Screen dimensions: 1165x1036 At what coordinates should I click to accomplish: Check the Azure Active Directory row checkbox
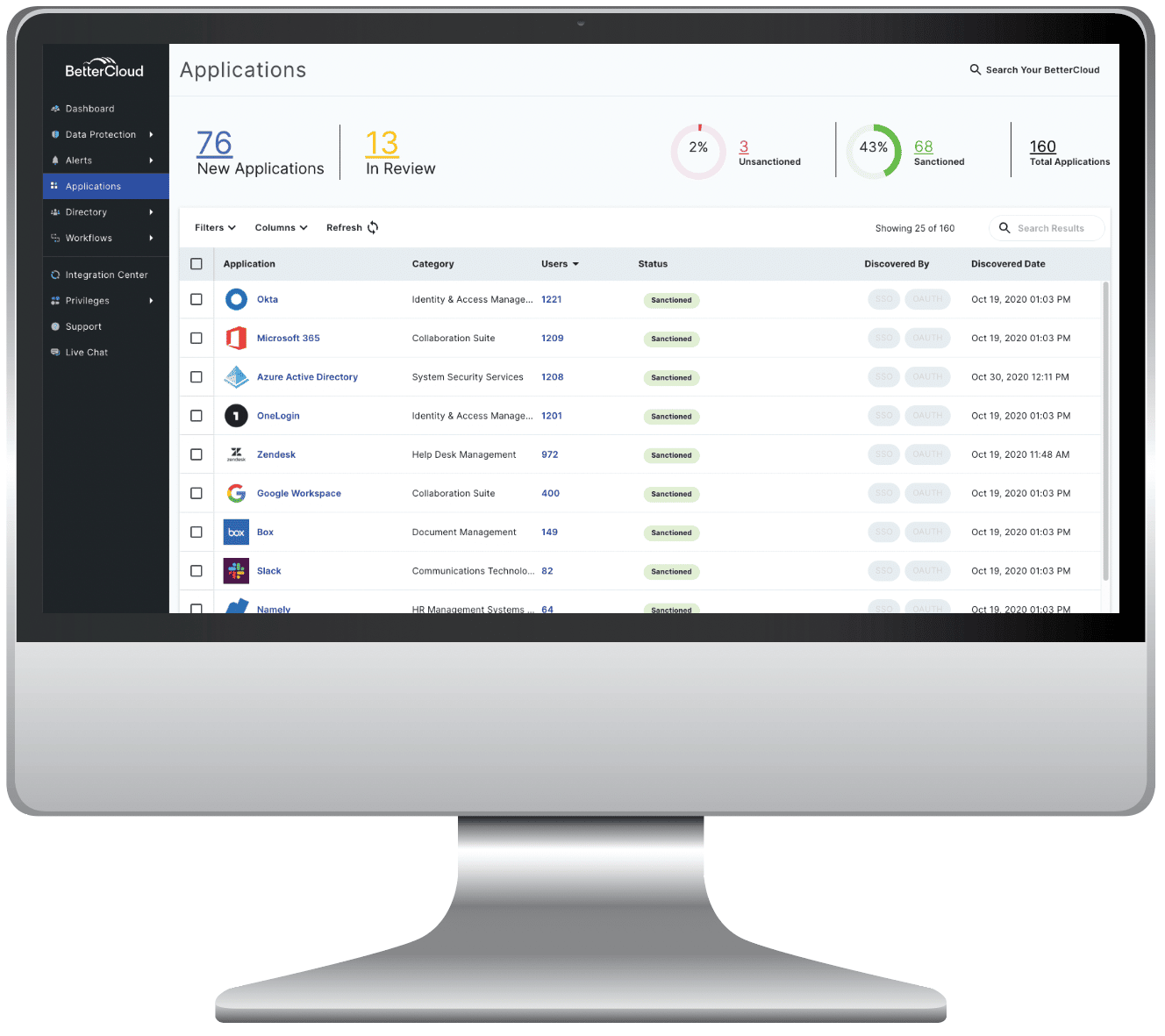(x=197, y=377)
